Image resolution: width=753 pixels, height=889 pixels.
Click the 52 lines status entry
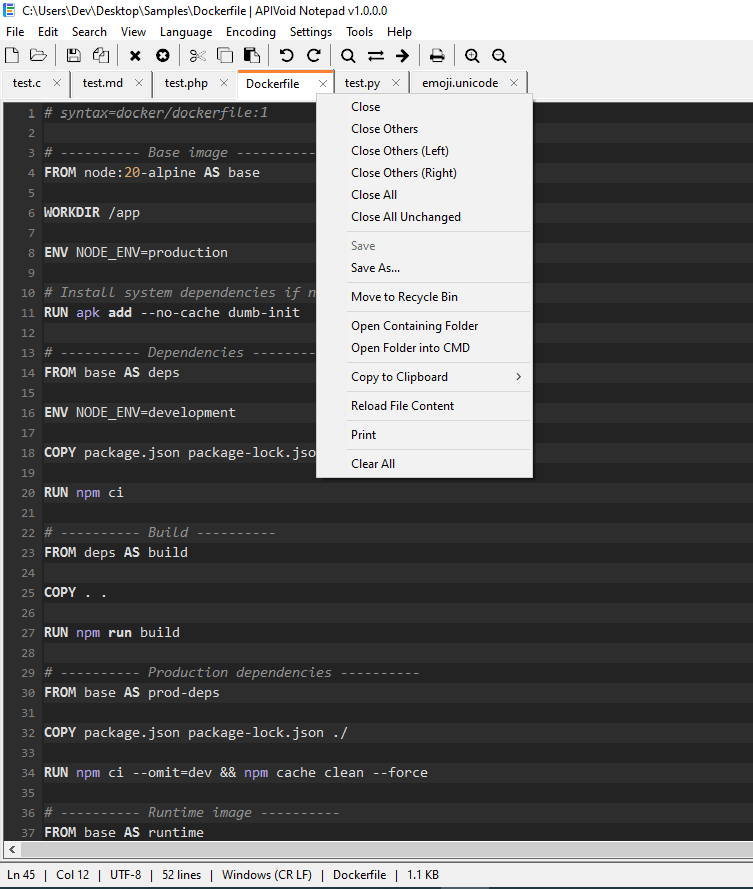(x=181, y=875)
